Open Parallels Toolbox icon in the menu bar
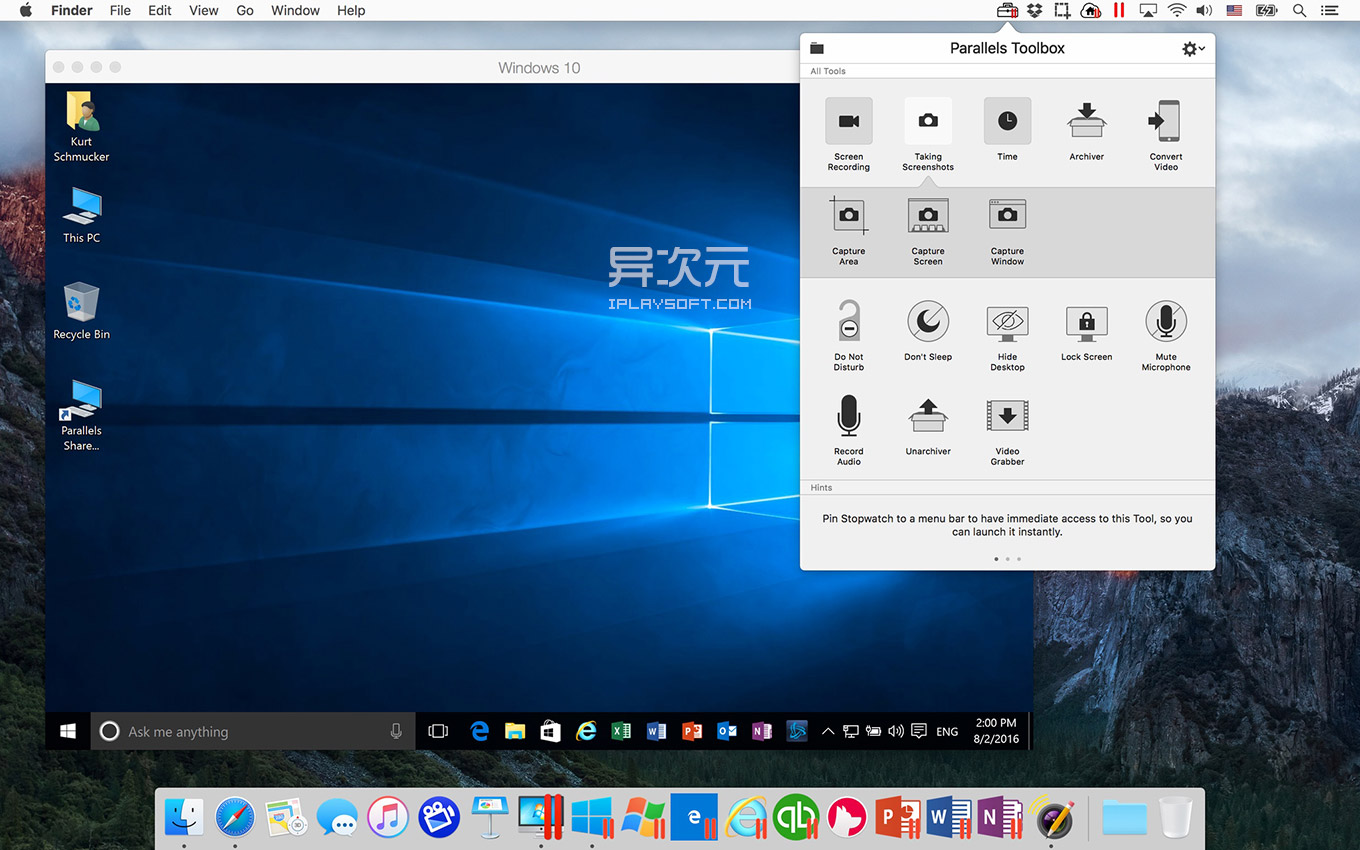This screenshot has width=1360, height=850. [1007, 11]
